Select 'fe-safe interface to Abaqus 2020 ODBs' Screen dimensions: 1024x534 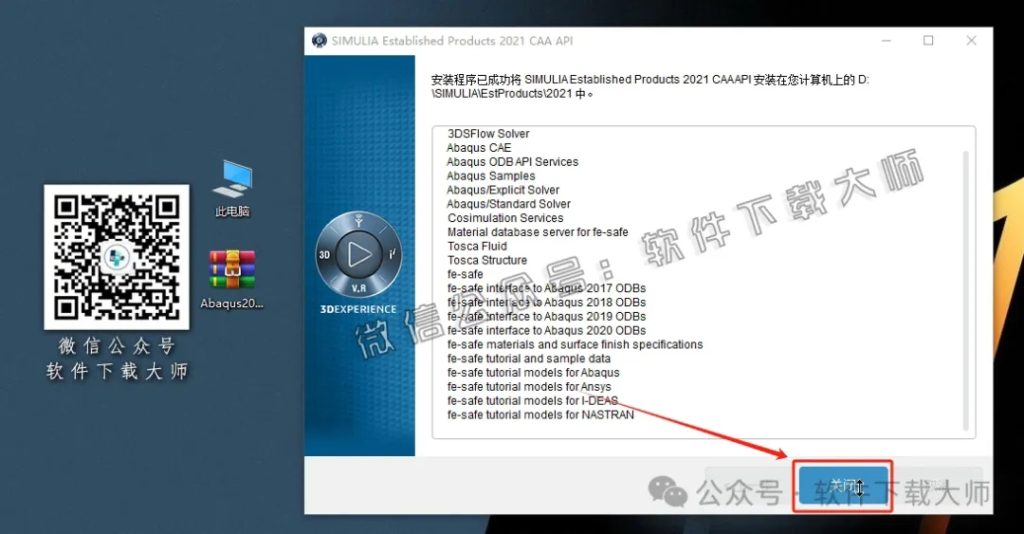click(x=547, y=330)
